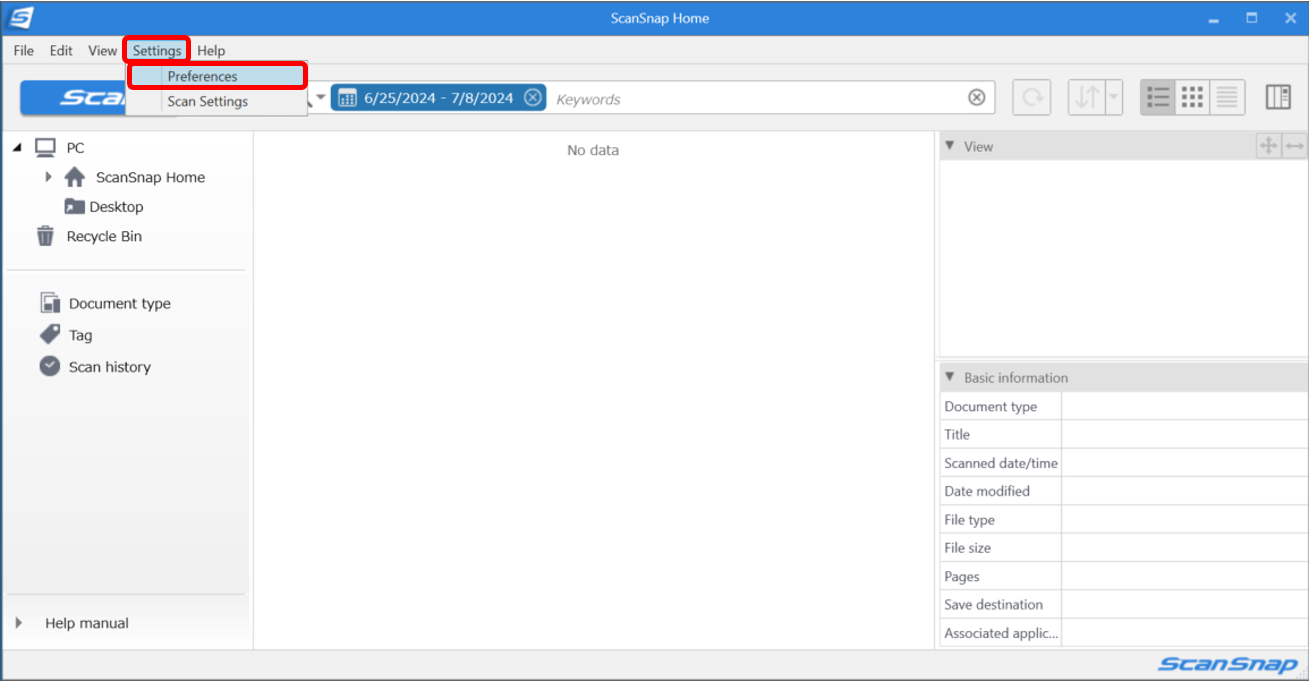Screen dimensions: 1310x681
Task: Click the Tag label in sidebar
Action: 81,335
